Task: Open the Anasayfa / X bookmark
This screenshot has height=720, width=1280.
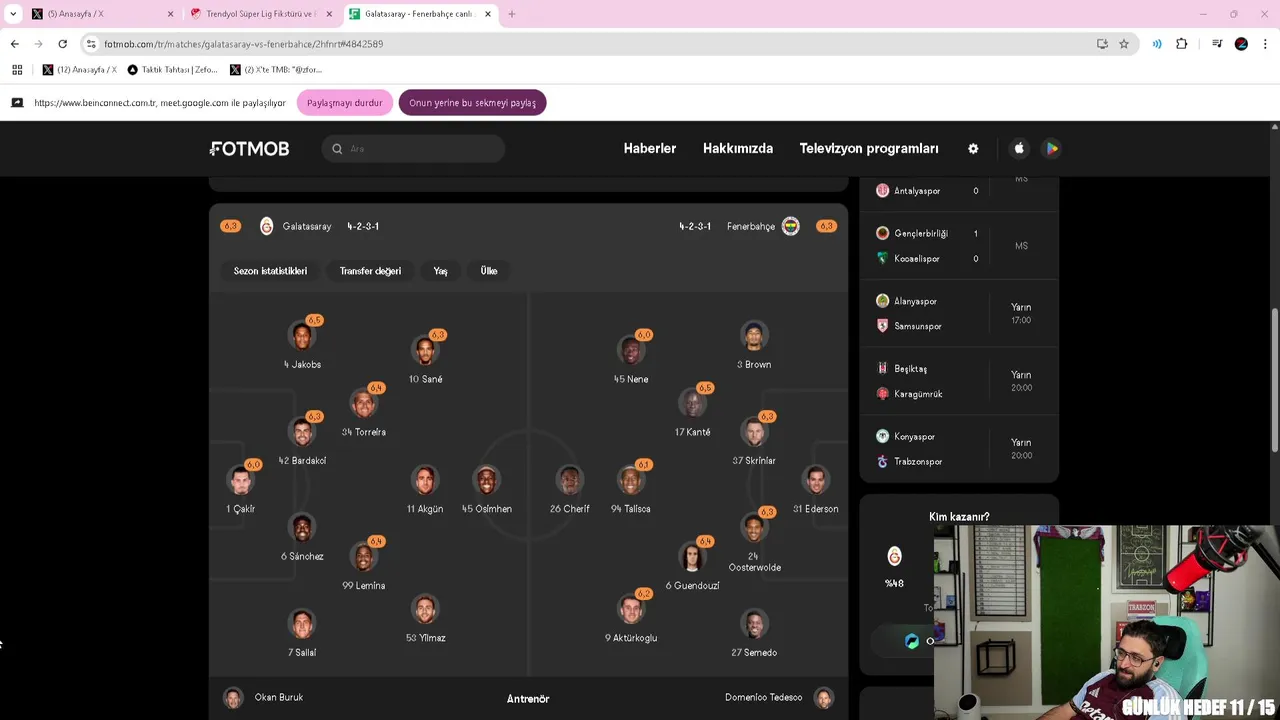Action: pyautogui.click(x=79, y=70)
